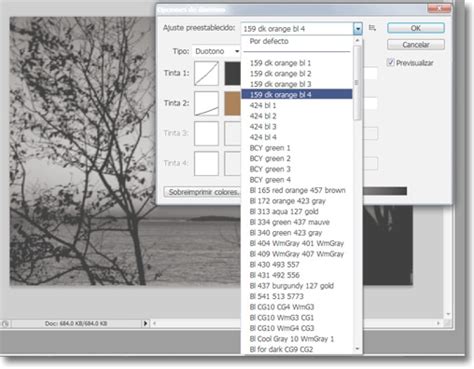Expand the Ajuste preestablecido dropdown arrow
The width and height of the screenshot is (474, 369).
tap(358, 29)
